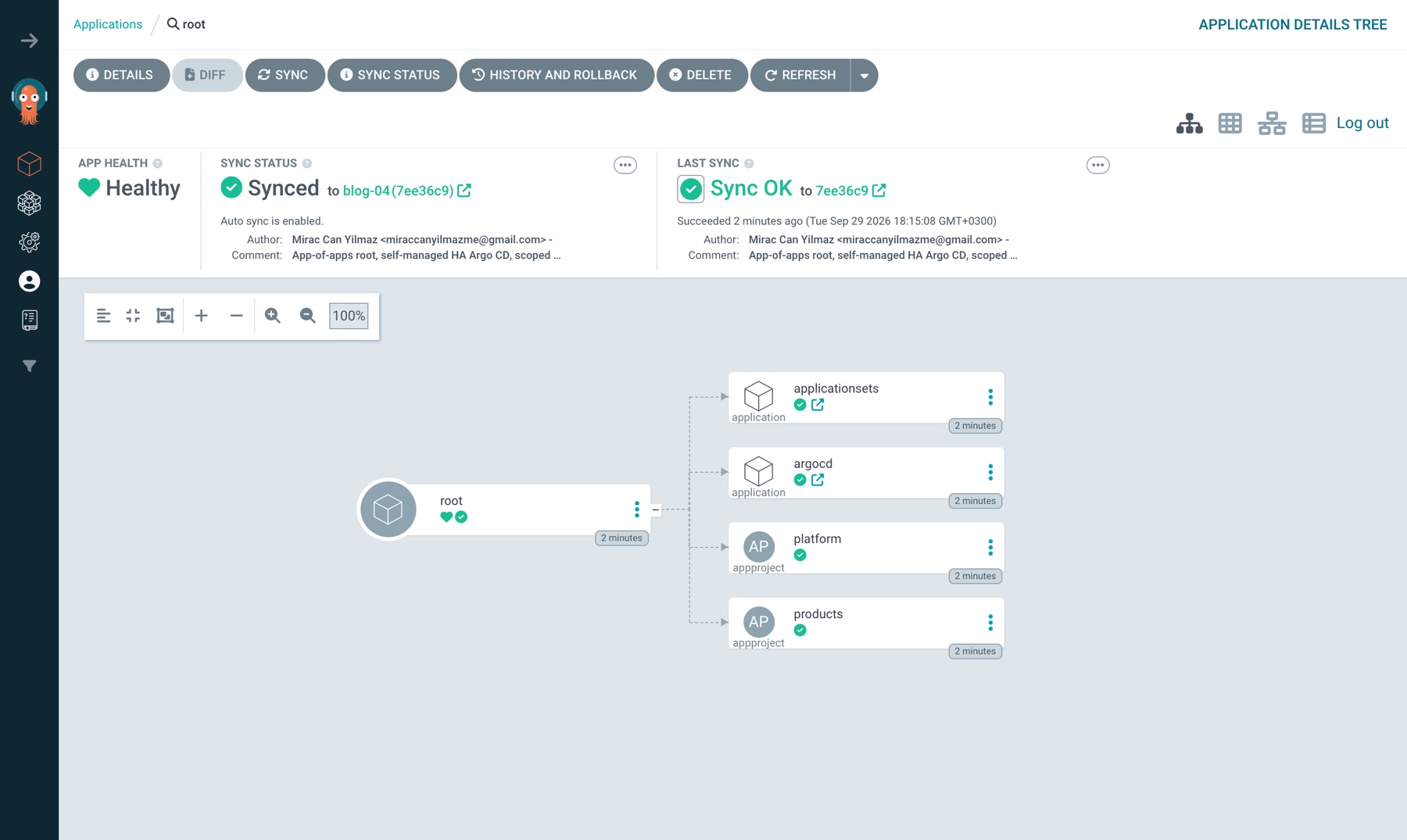1407x840 pixels.
Task: Open Documentation from the sidebar book icon
Action: coord(29,320)
